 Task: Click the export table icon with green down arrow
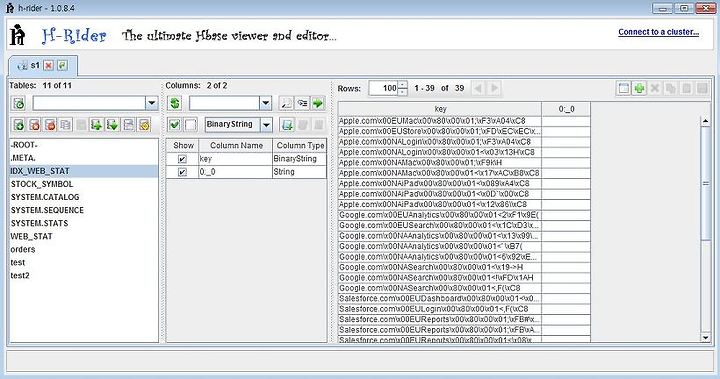112,124
